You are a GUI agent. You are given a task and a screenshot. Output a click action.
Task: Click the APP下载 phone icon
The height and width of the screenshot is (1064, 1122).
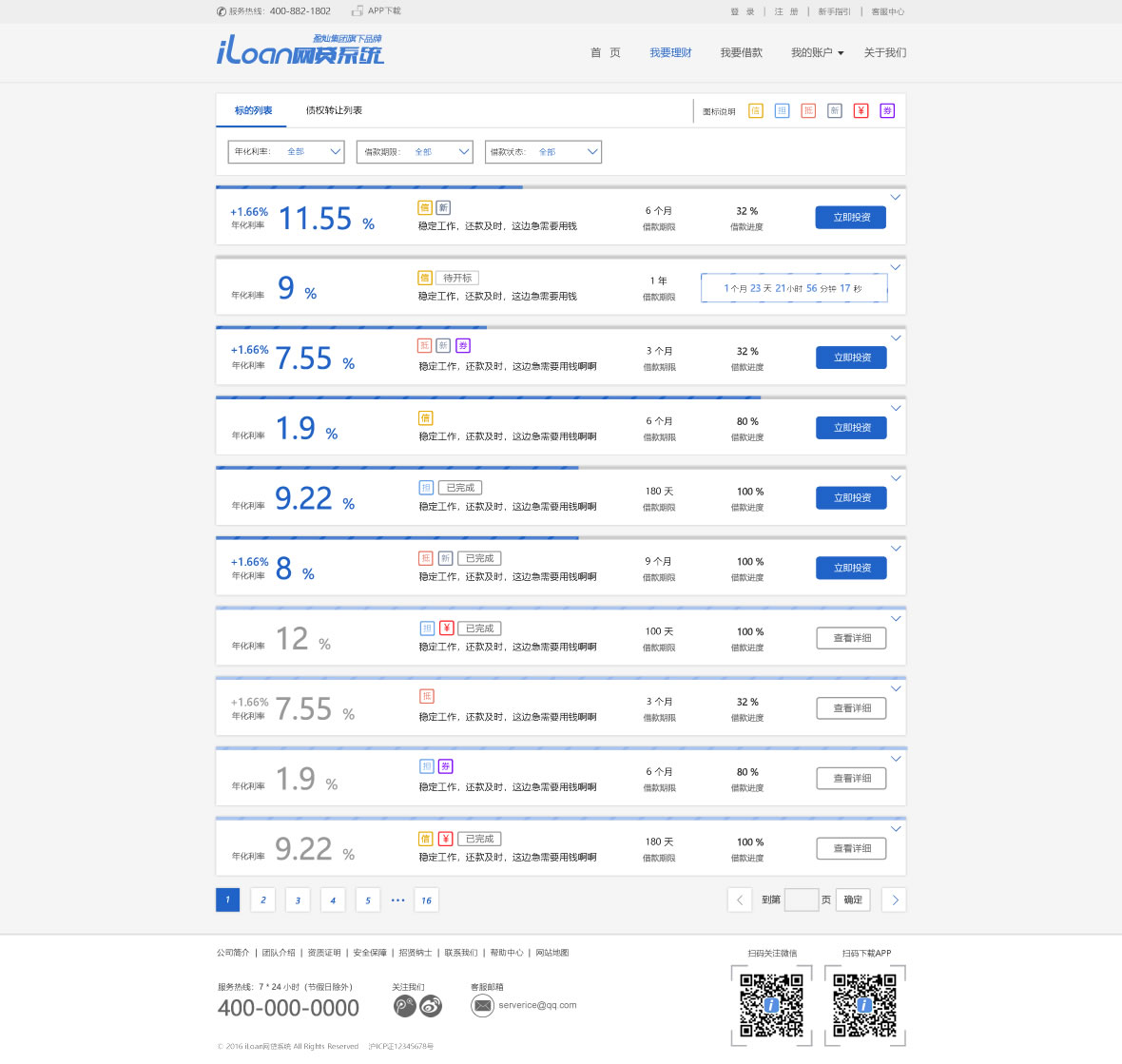pyautogui.click(x=358, y=11)
